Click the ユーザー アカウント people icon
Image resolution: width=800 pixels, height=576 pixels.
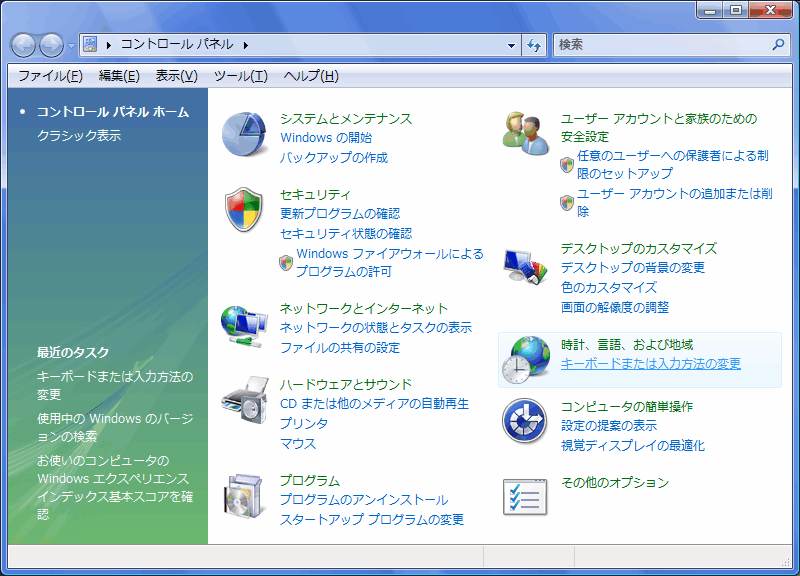pyautogui.click(x=526, y=134)
